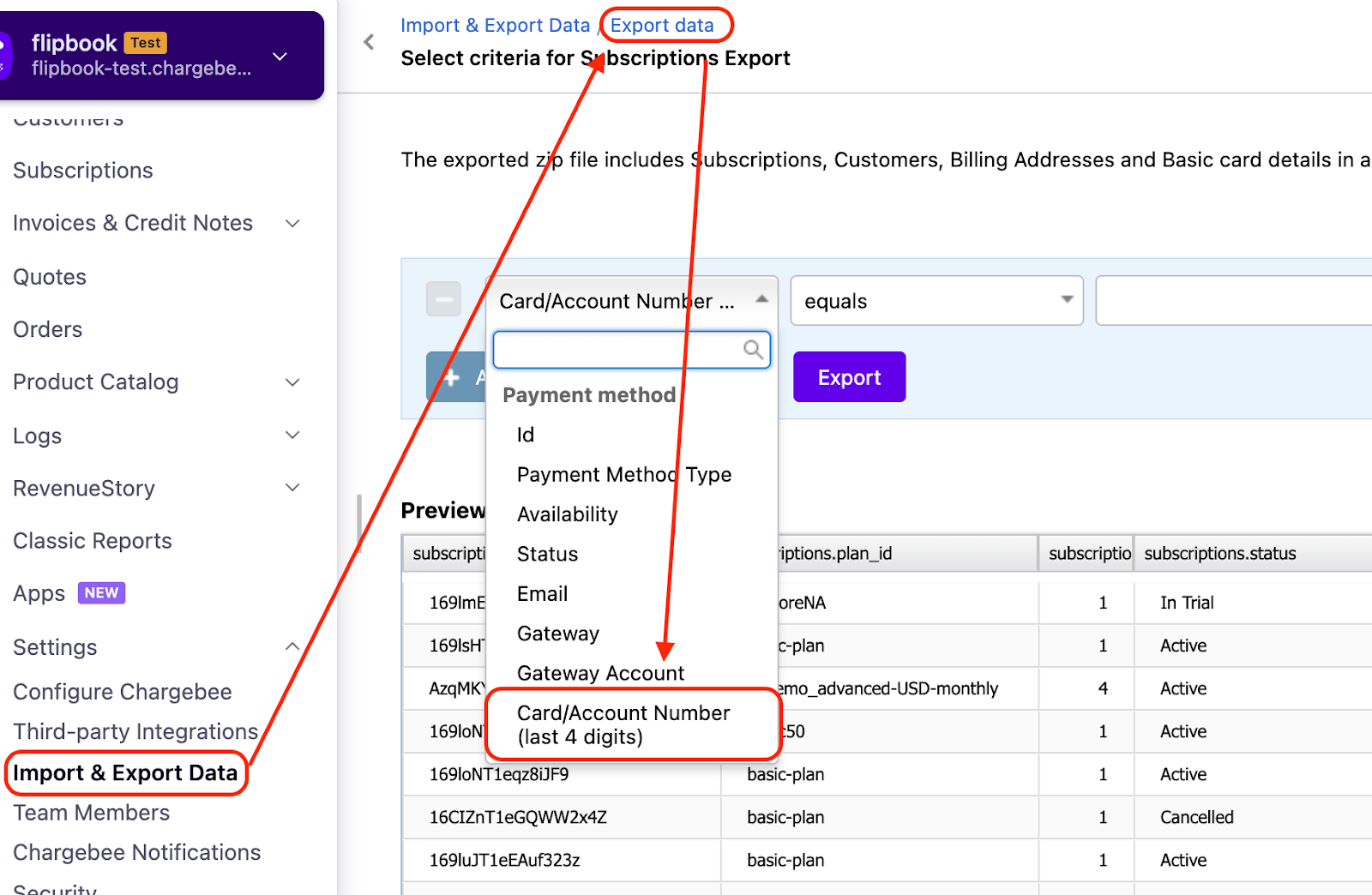Screen dimensions: 1372x895
Task: Remove the filter row with the minus button
Action: click(443, 299)
